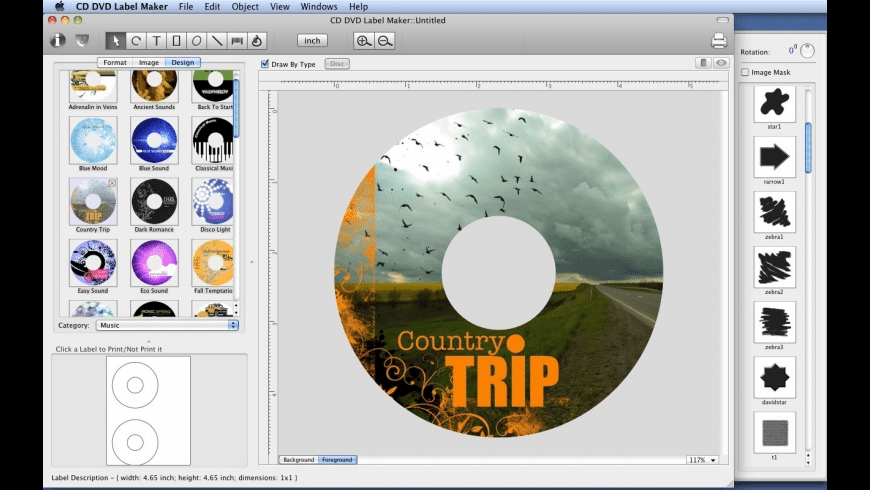Enable the Image Mask checkbox
This screenshot has height=490, width=870.
point(745,72)
